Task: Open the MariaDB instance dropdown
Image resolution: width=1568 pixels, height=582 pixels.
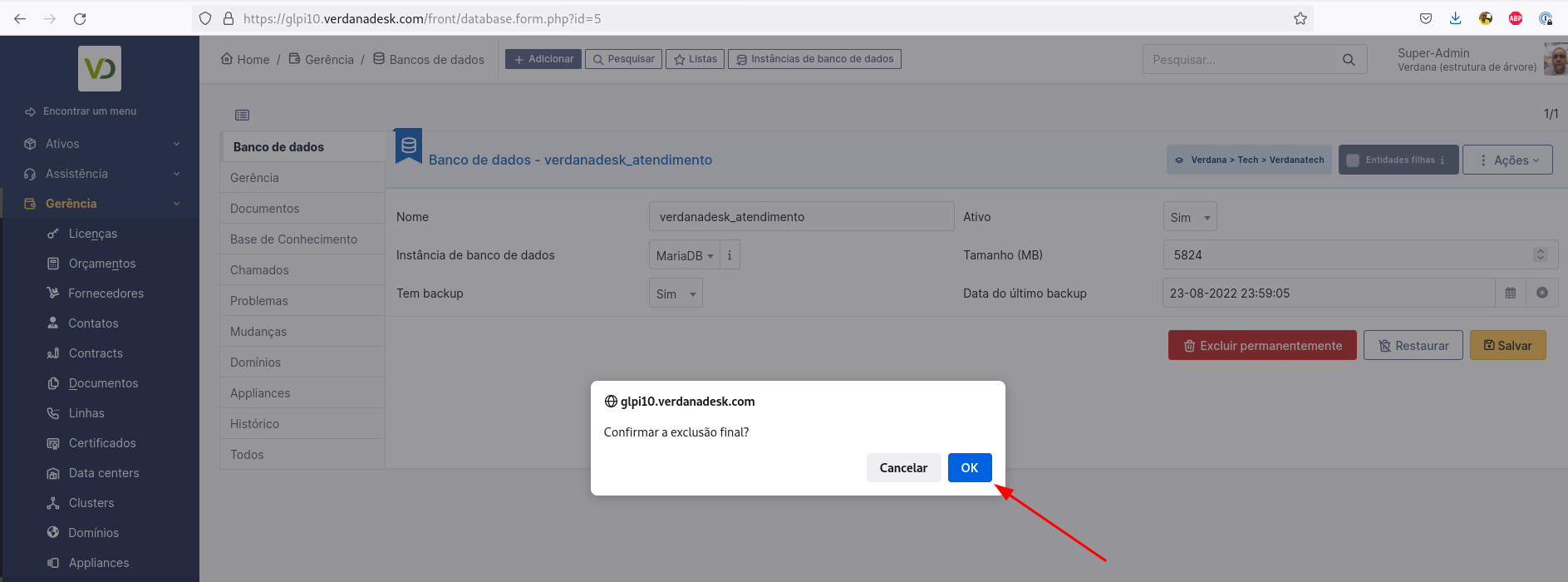Action: (685, 255)
